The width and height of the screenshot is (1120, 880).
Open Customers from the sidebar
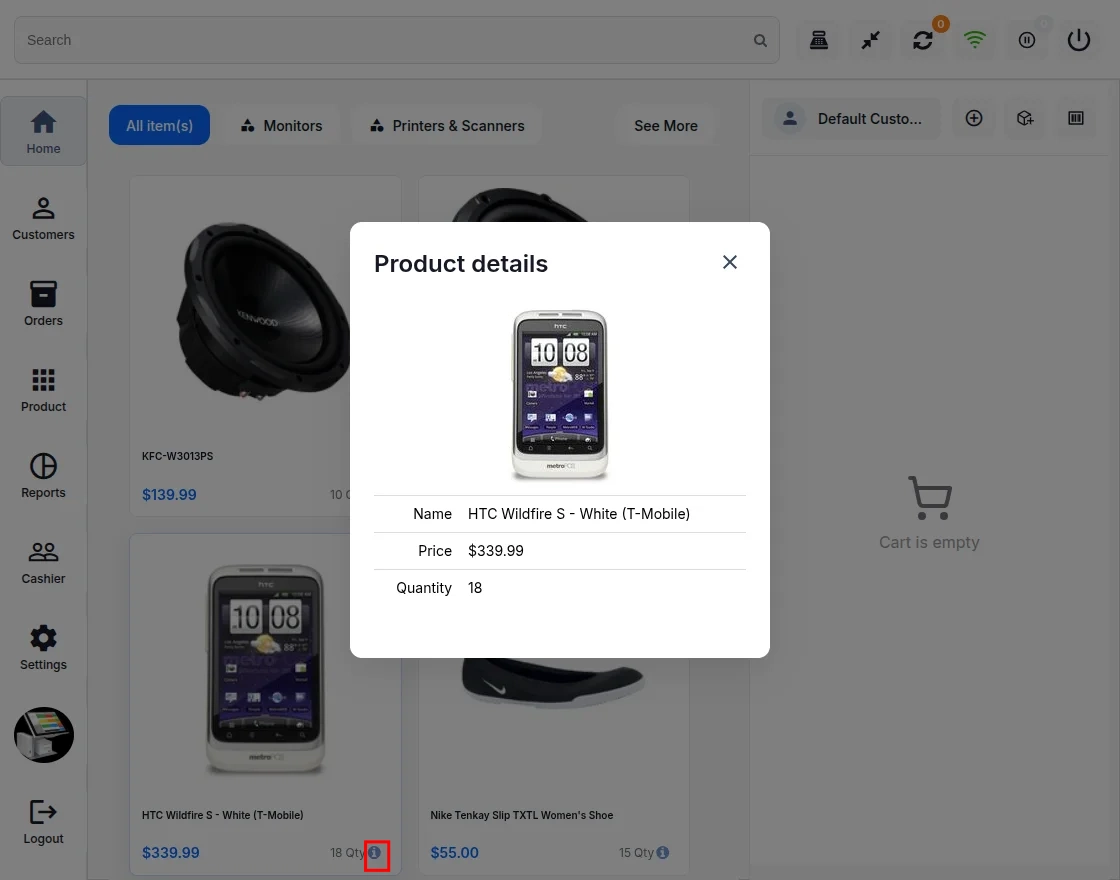[44, 218]
